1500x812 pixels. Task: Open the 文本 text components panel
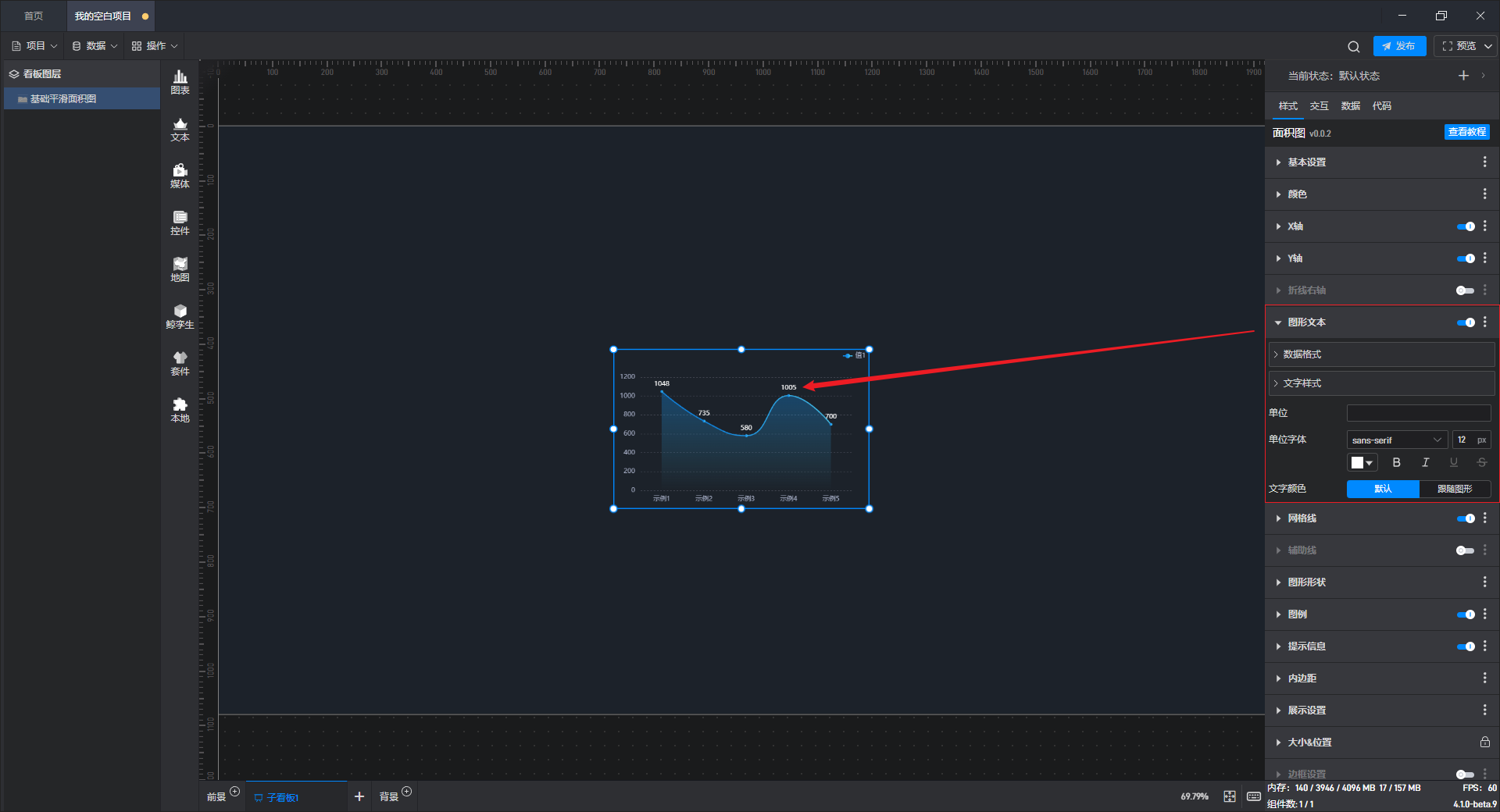[180, 129]
